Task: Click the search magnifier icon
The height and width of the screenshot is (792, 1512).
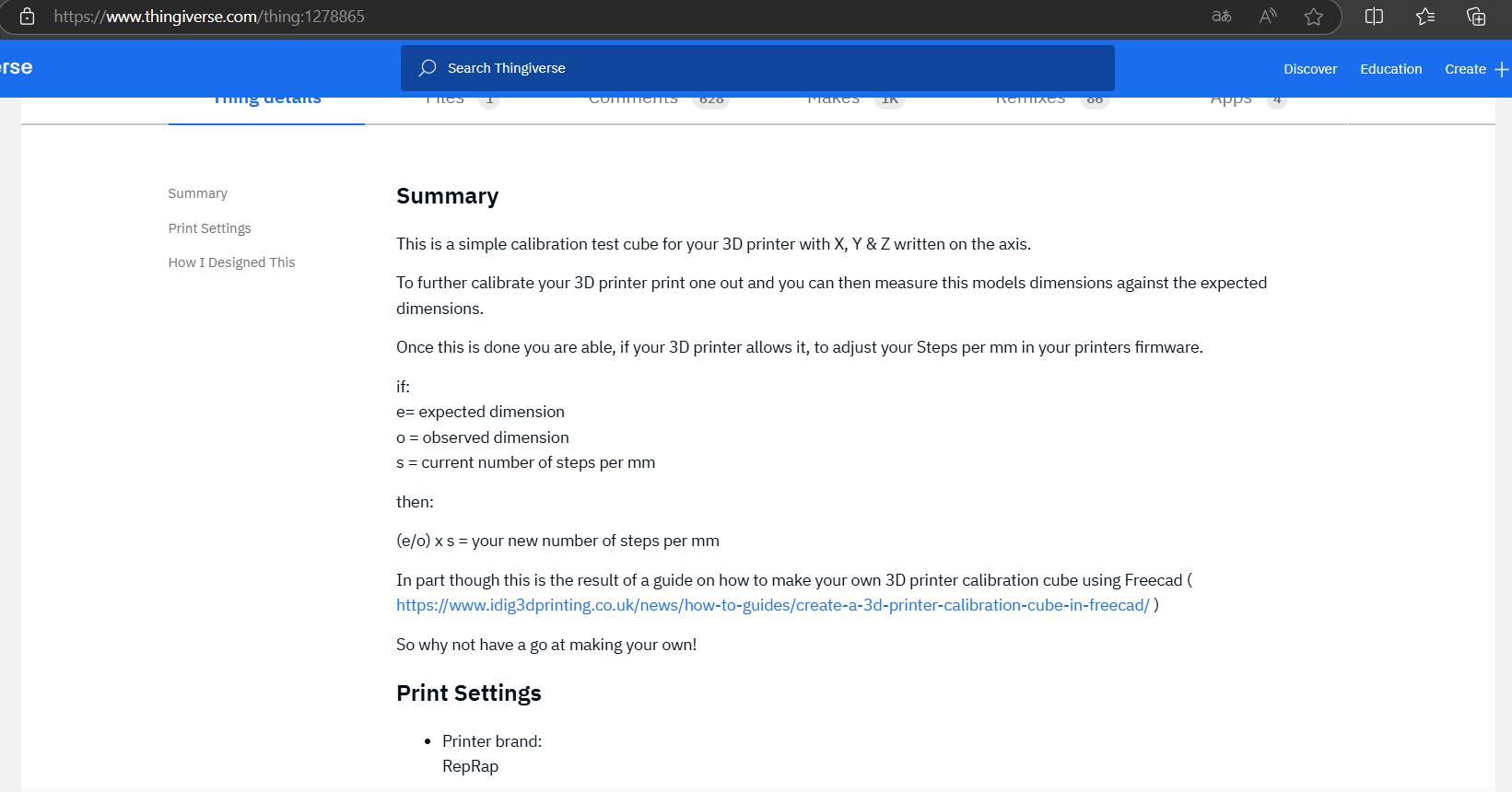Action: (428, 68)
